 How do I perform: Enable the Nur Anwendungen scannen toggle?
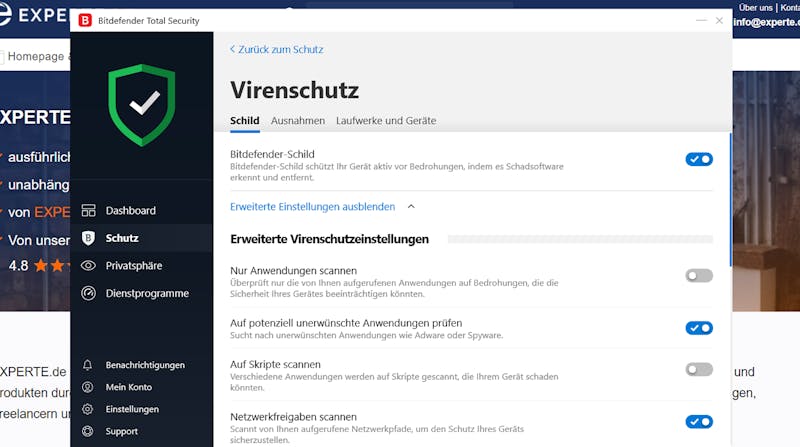pyautogui.click(x=699, y=276)
